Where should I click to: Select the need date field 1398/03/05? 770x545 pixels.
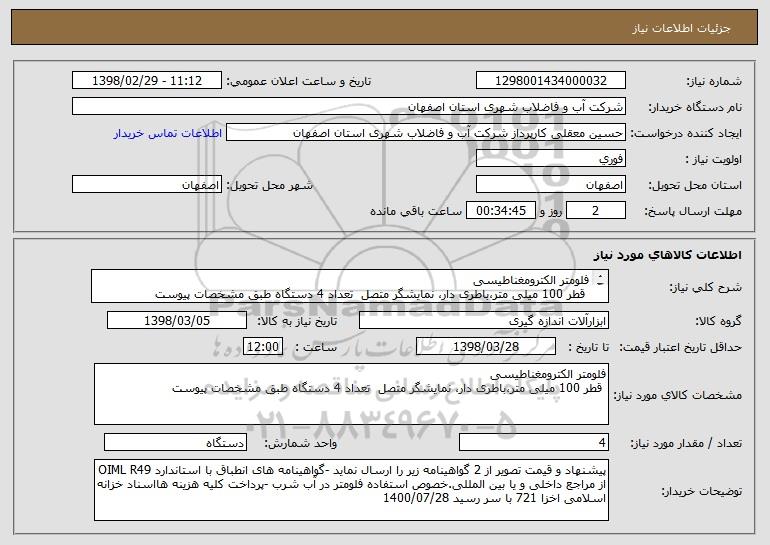[177, 321]
